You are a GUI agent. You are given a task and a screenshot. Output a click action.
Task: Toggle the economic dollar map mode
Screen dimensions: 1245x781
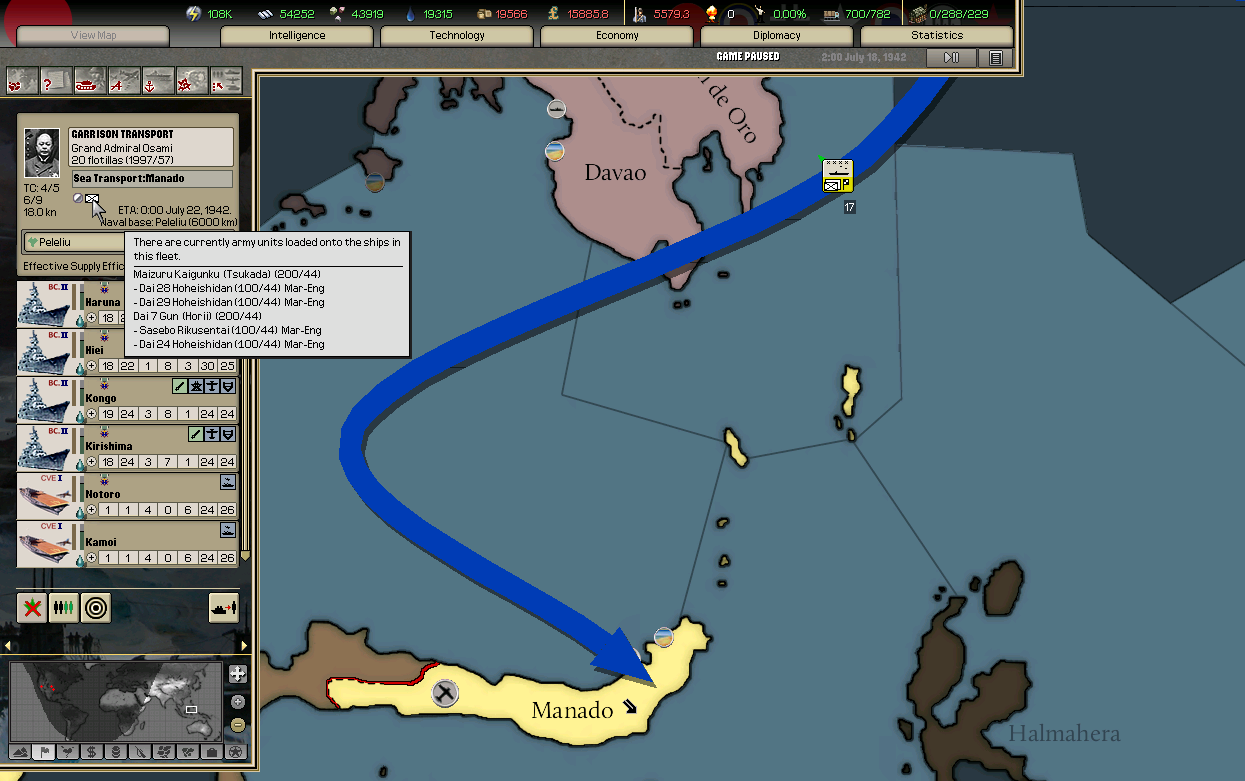click(x=92, y=751)
